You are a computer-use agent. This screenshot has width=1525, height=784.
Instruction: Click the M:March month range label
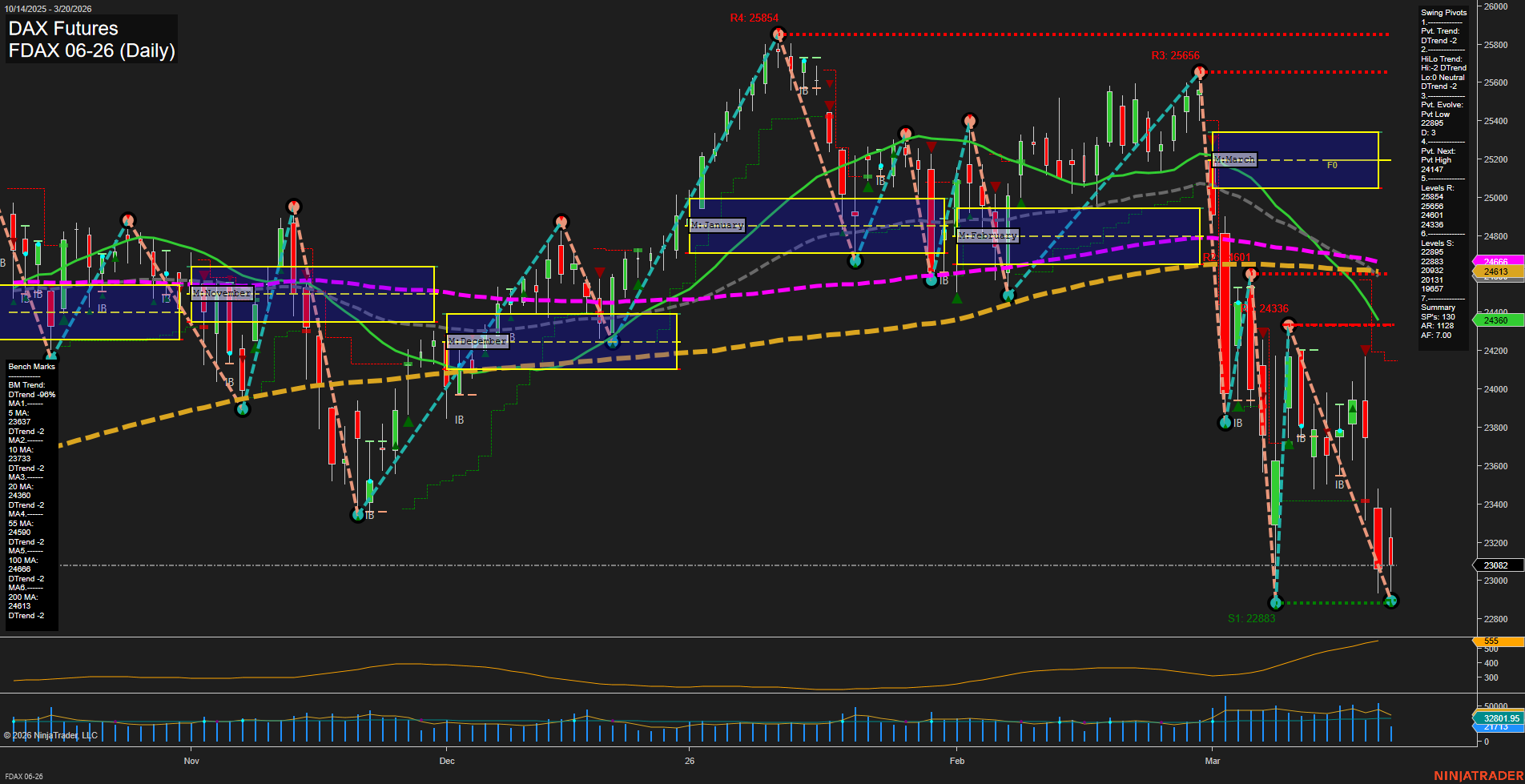pos(1234,159)
